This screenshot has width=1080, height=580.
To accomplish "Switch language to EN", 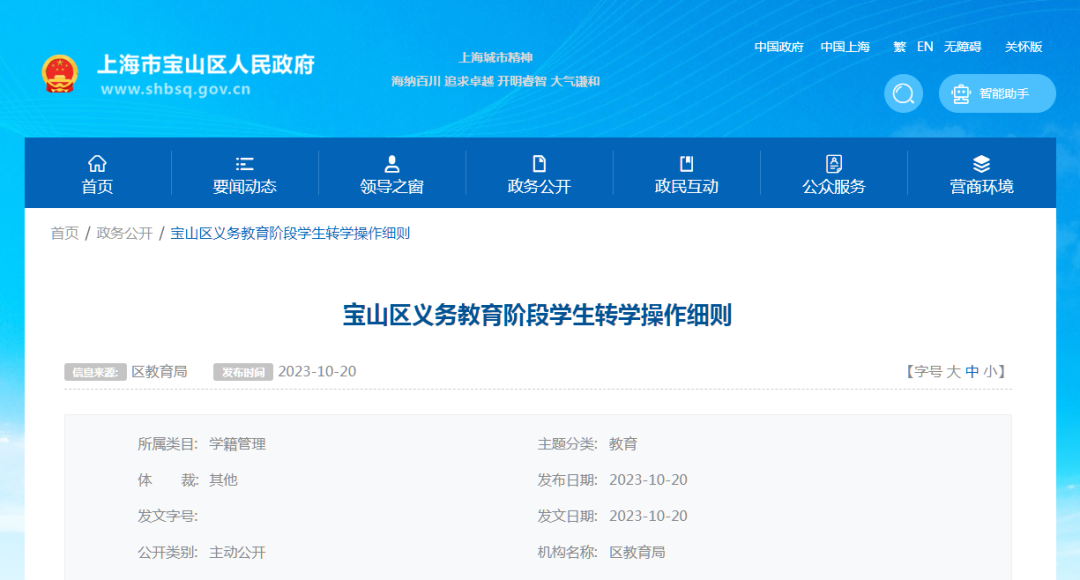I will 925,47.
